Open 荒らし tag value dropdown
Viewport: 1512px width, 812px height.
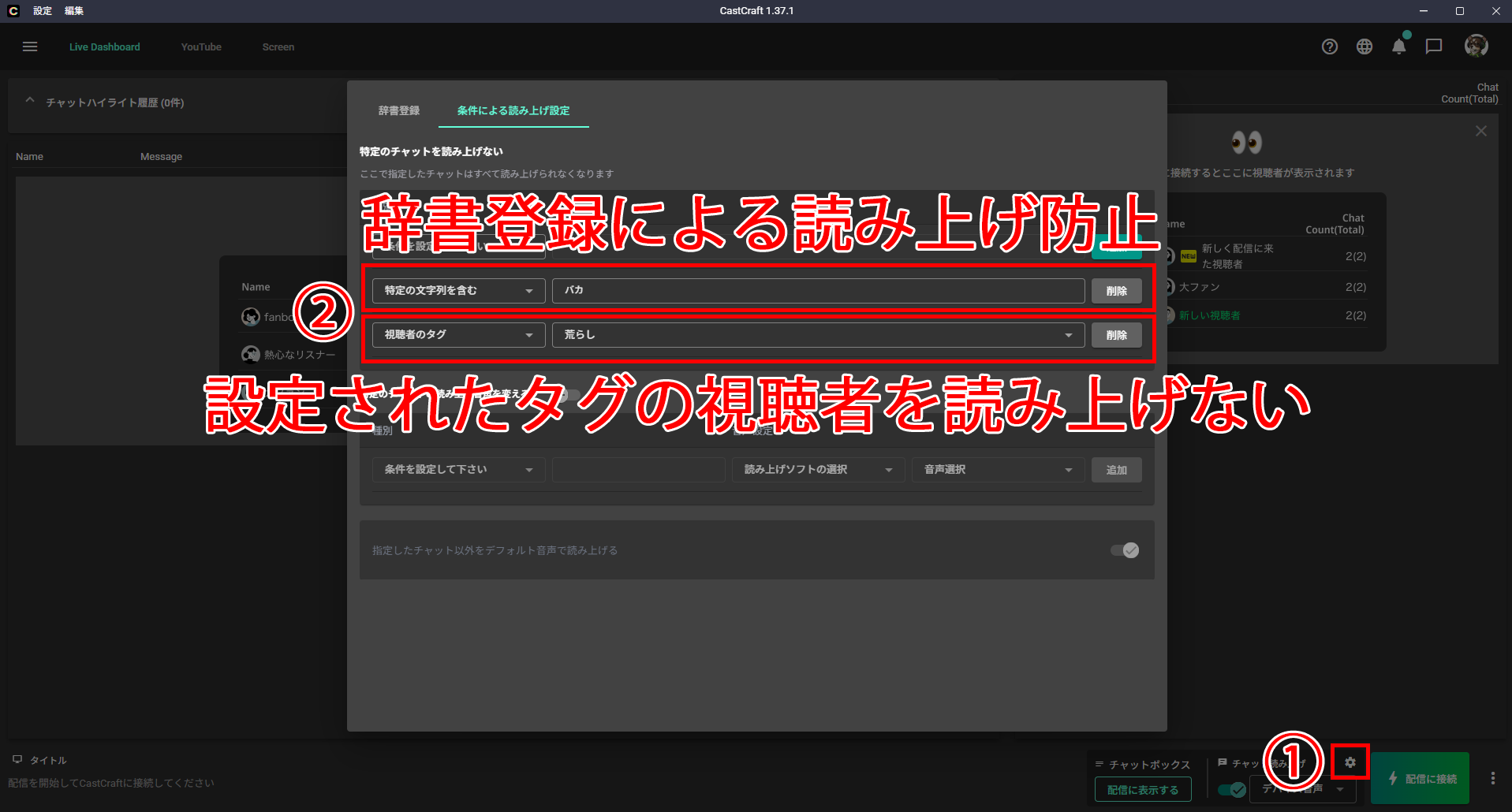819,335
